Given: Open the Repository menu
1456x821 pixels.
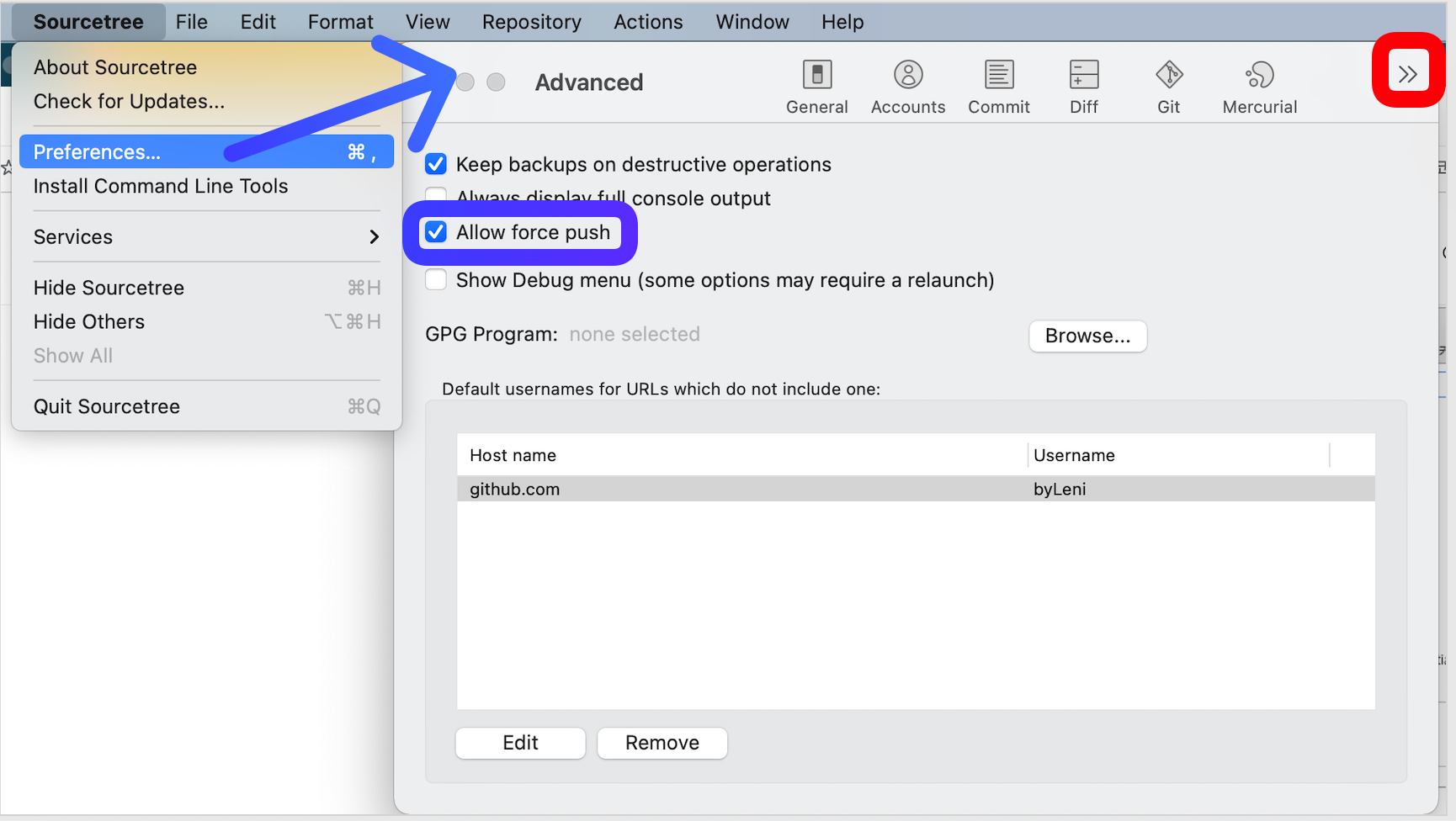Looking at the screenshot, I should coord(532,22).
